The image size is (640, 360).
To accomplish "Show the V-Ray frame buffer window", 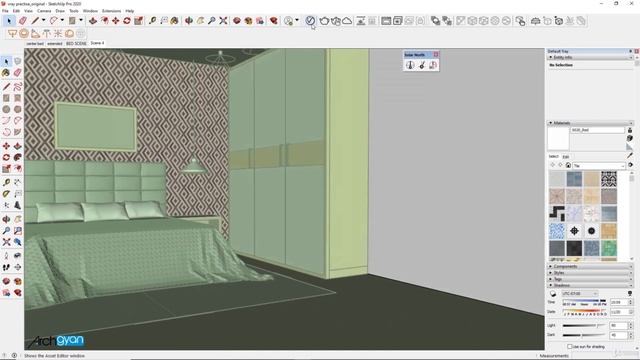I will (386, 21).
